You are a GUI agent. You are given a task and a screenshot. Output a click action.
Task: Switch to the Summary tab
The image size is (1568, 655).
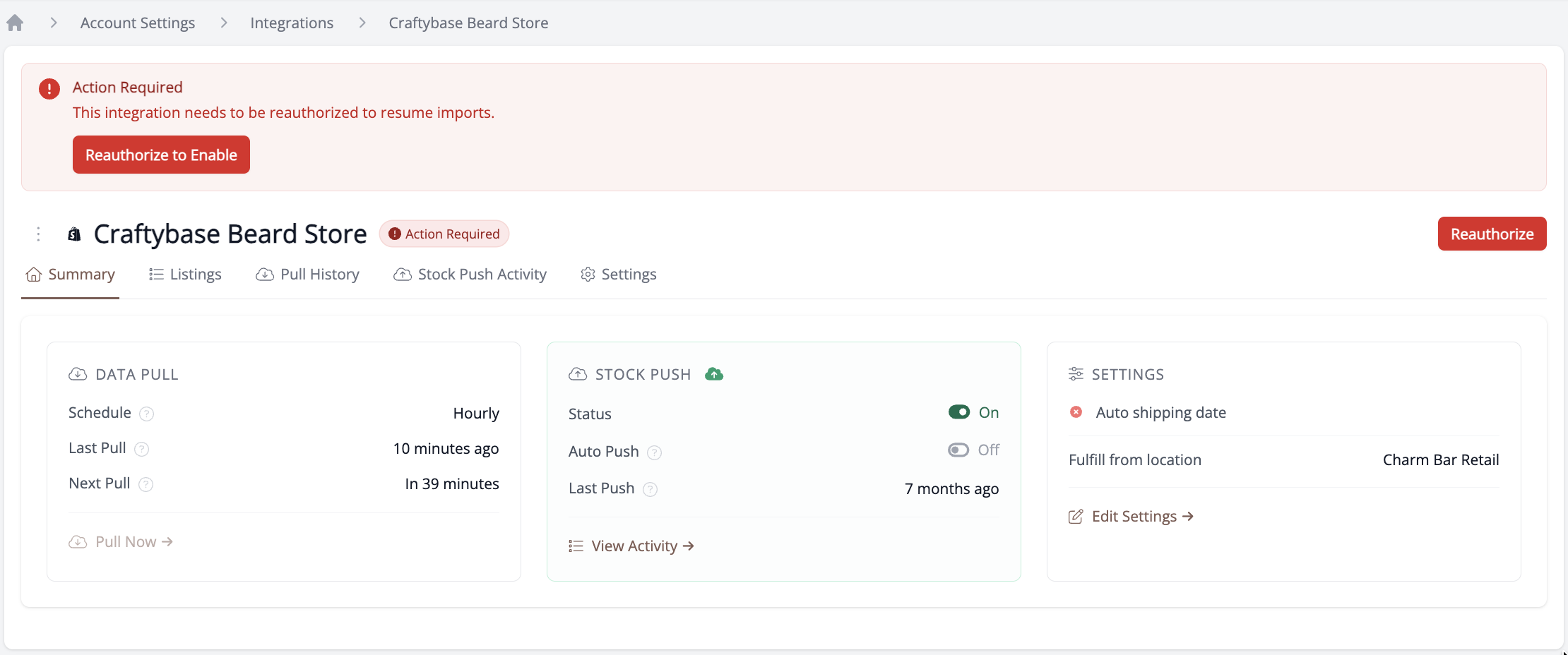70,275
